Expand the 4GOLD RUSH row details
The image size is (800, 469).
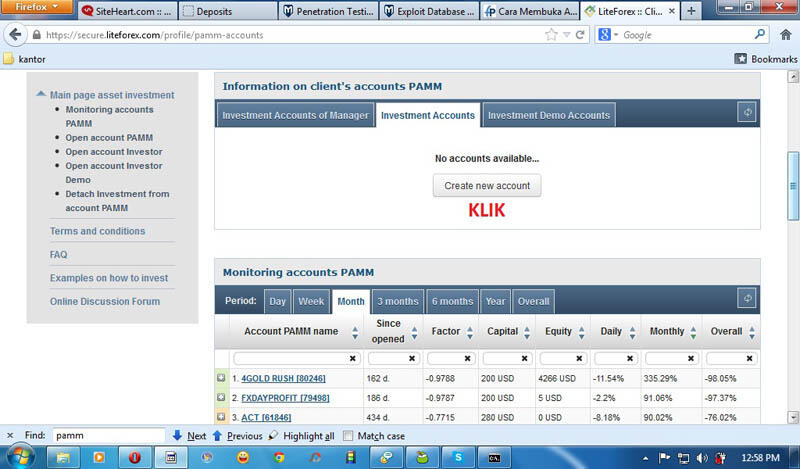(x=221, y=378)
